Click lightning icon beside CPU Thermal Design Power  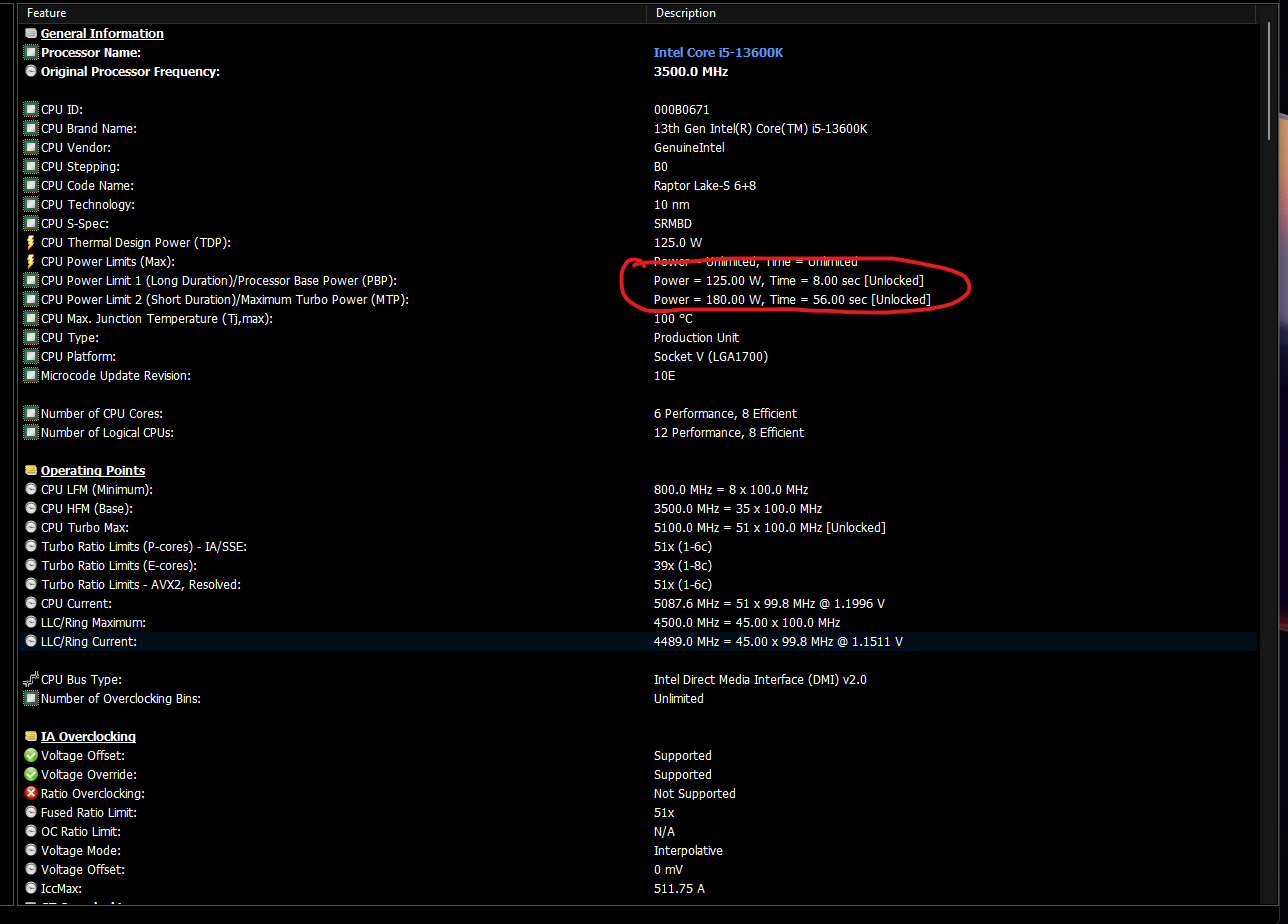31,243
